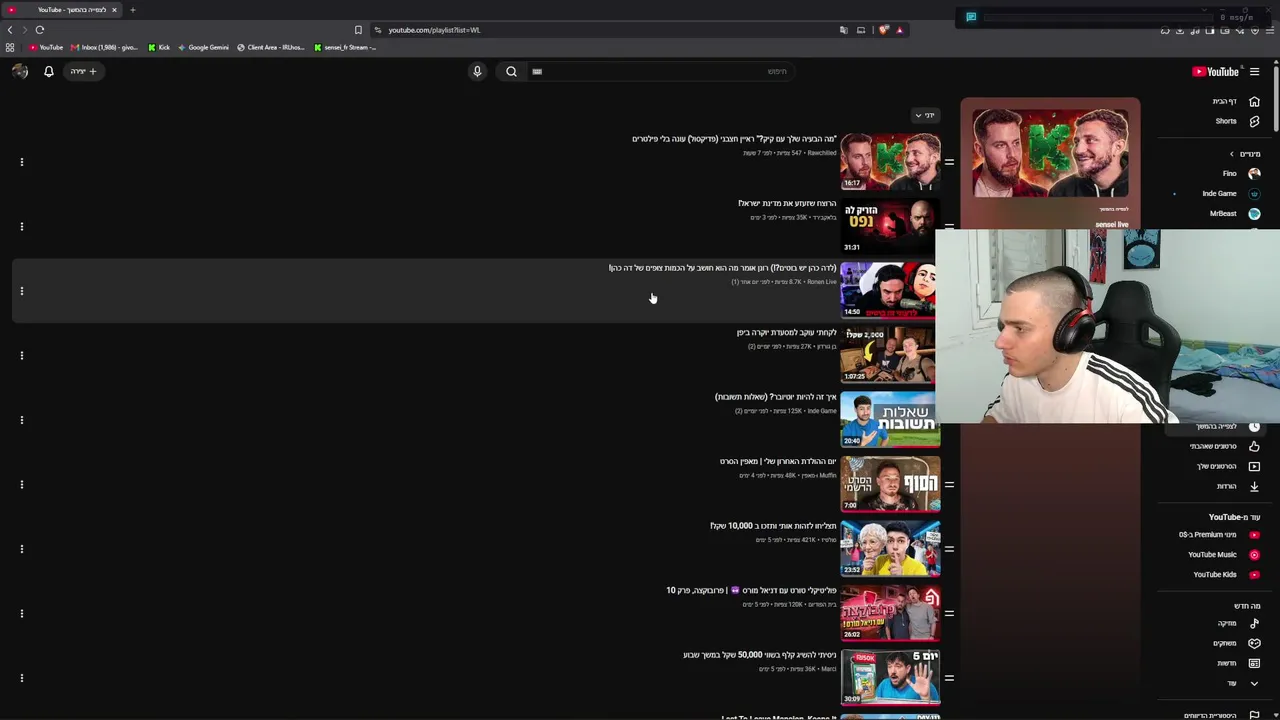Open the sidebar Home icon
The width and height of the screenshot is (1280, 720).
pos(1254,101)
